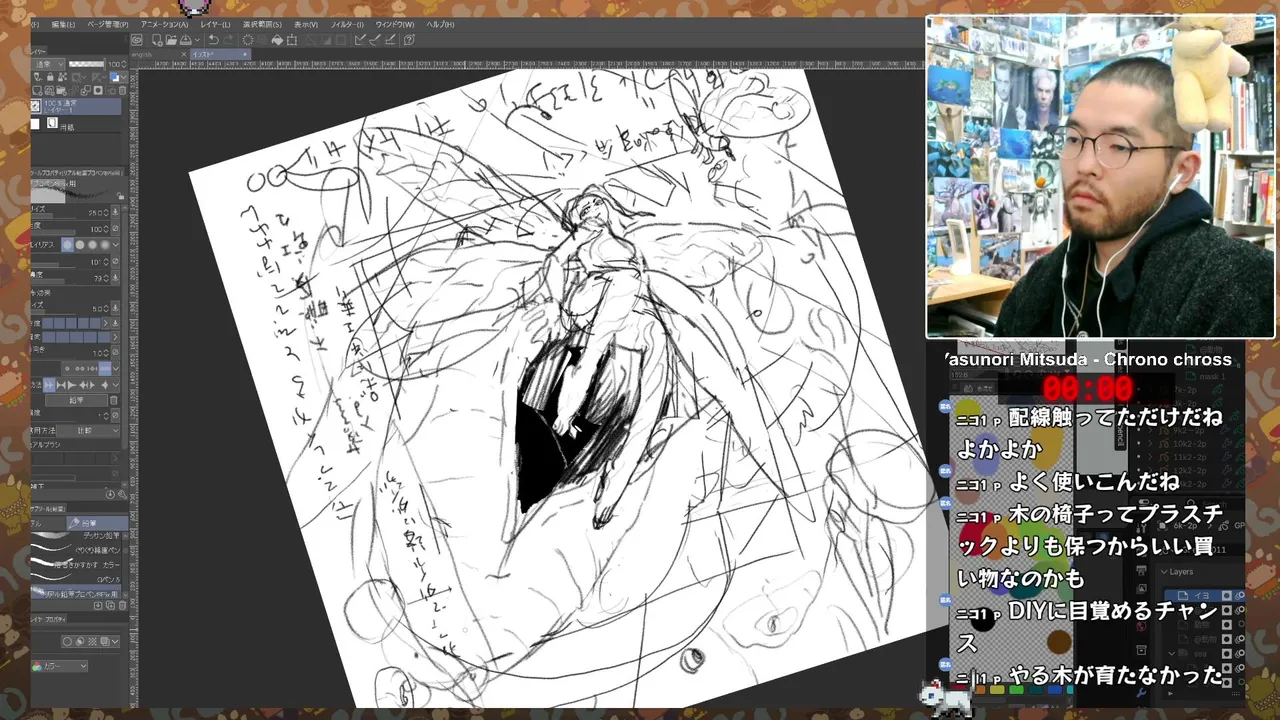Open the layer blending mode 通常 dropdown
The image size is (1280, 720).
(48, 64)
